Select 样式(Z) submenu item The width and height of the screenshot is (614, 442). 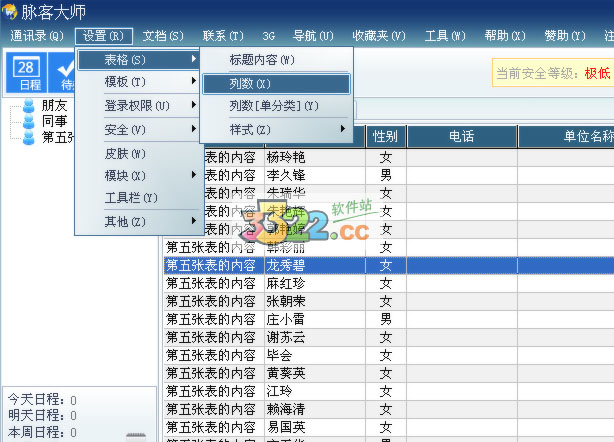point(276,129)
